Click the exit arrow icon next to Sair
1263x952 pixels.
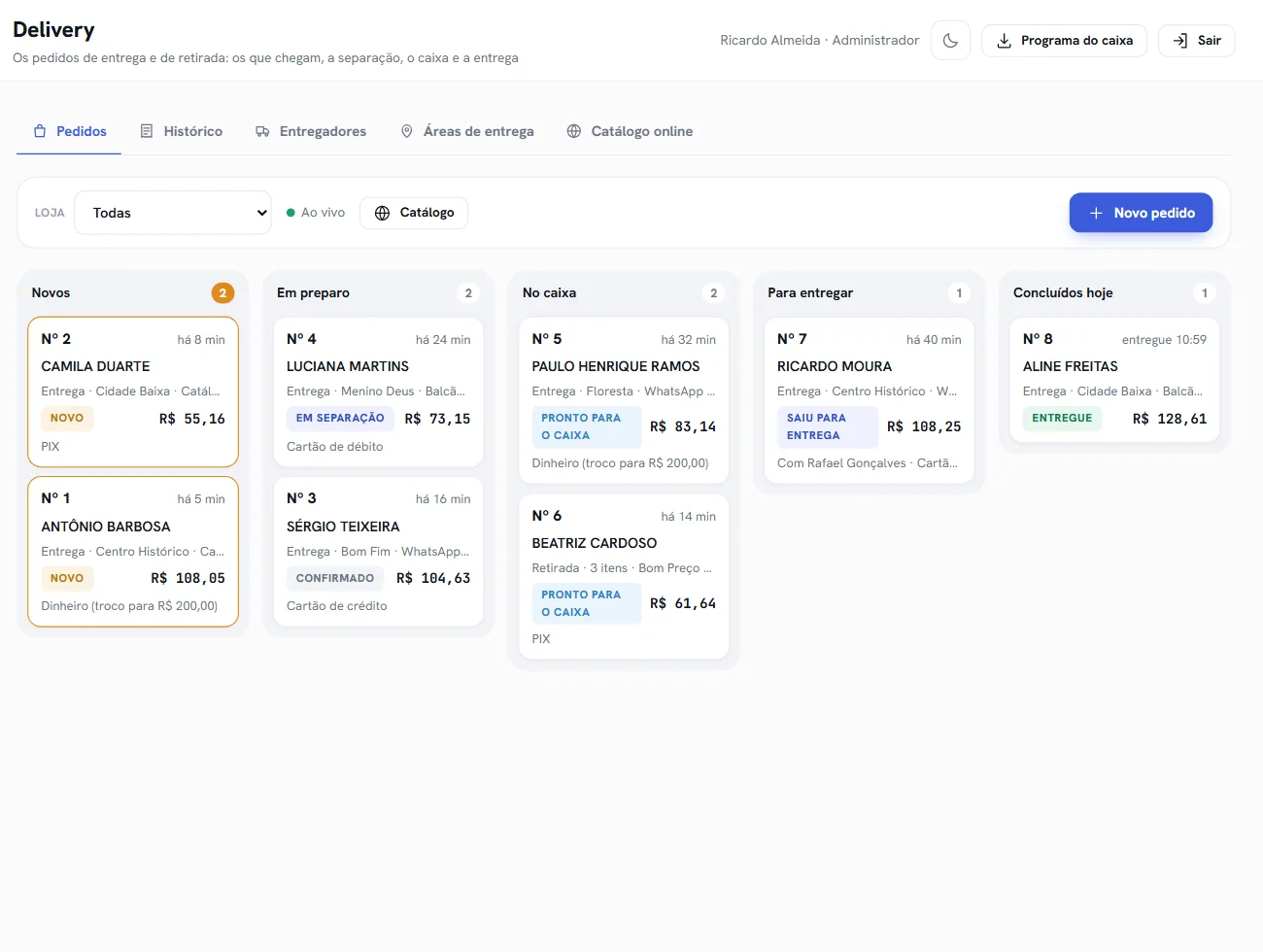tap(1180, 41)
